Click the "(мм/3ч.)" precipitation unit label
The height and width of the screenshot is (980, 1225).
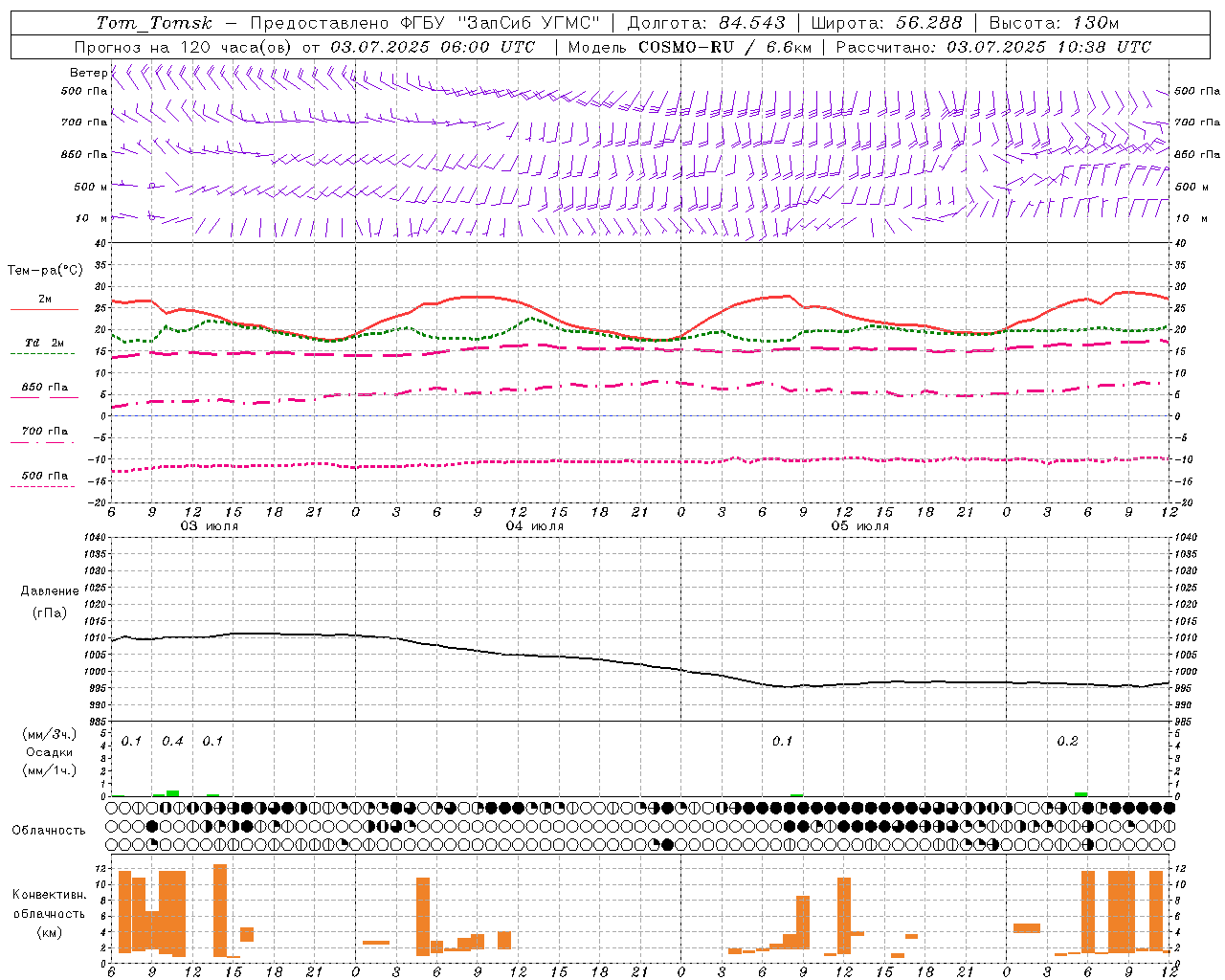coord(49,734)
